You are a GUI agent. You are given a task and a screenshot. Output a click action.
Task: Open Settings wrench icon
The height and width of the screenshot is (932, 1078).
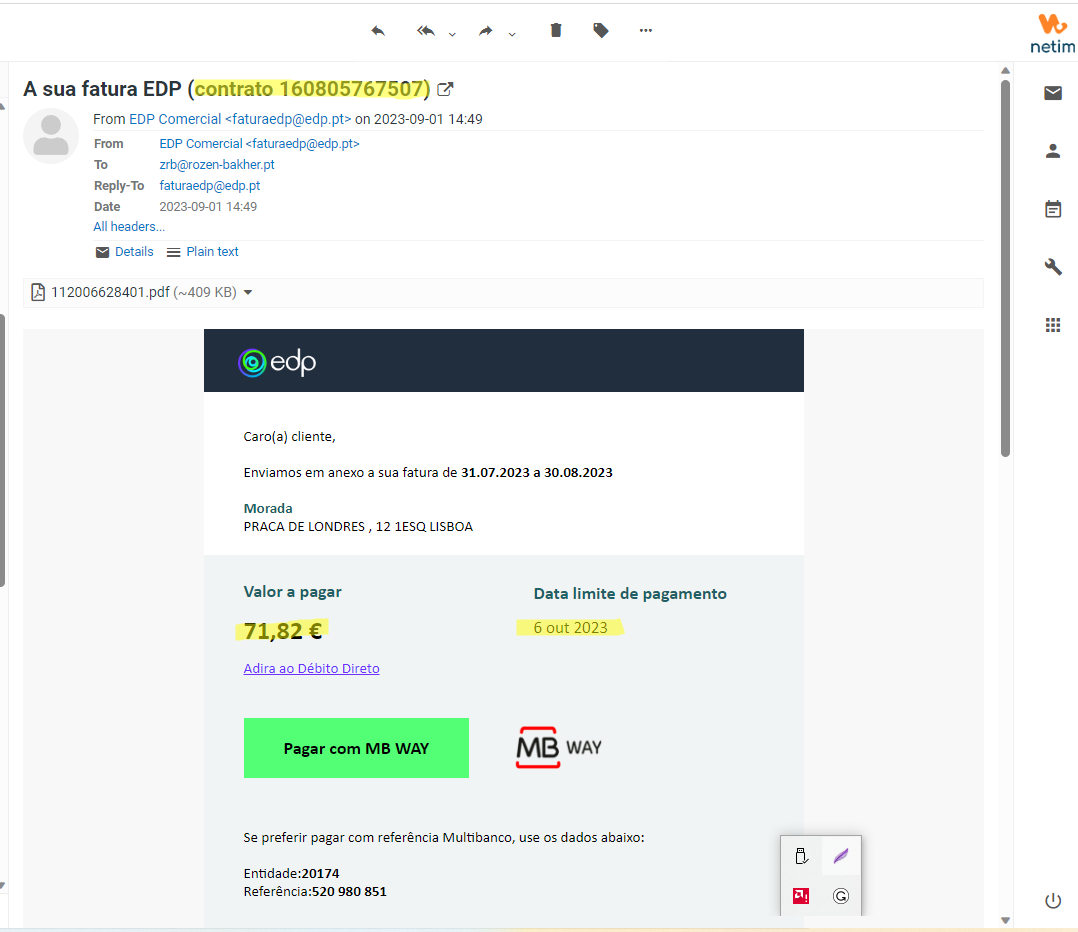1053,266
